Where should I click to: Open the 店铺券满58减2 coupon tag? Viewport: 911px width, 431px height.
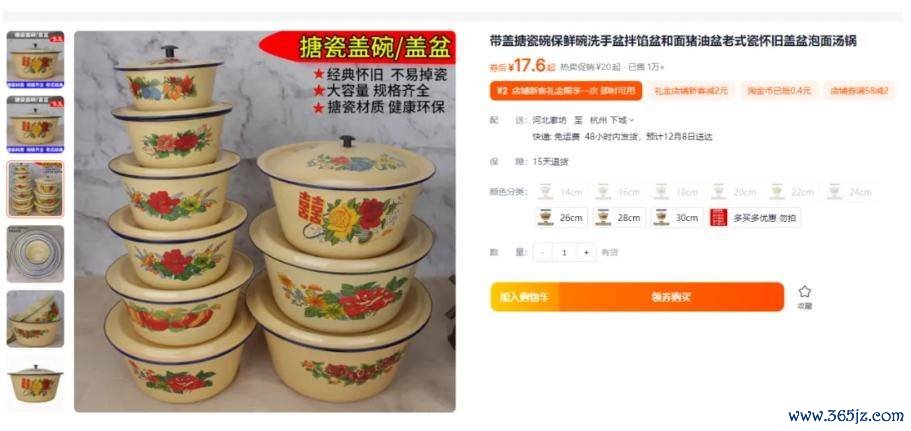point(859,91)
